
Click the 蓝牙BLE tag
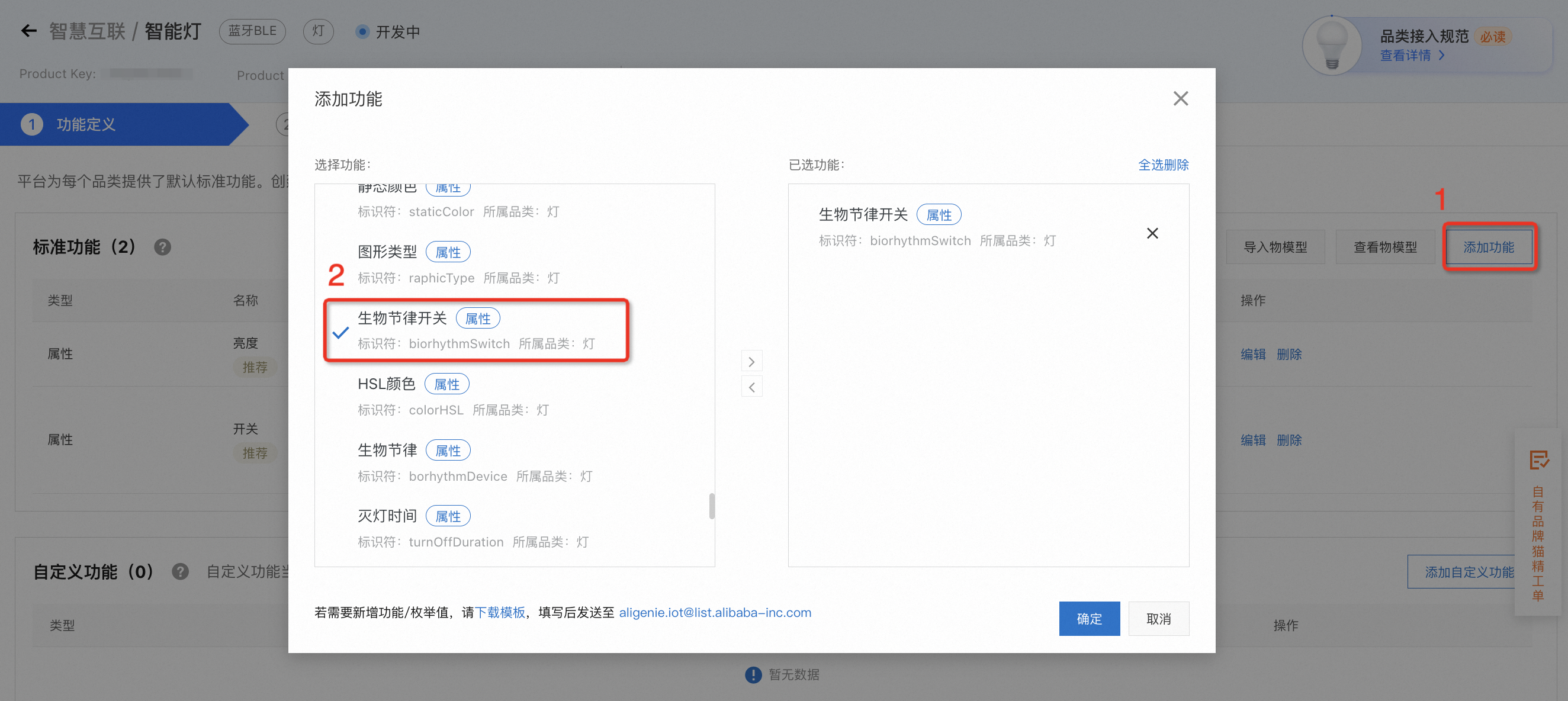252,31
